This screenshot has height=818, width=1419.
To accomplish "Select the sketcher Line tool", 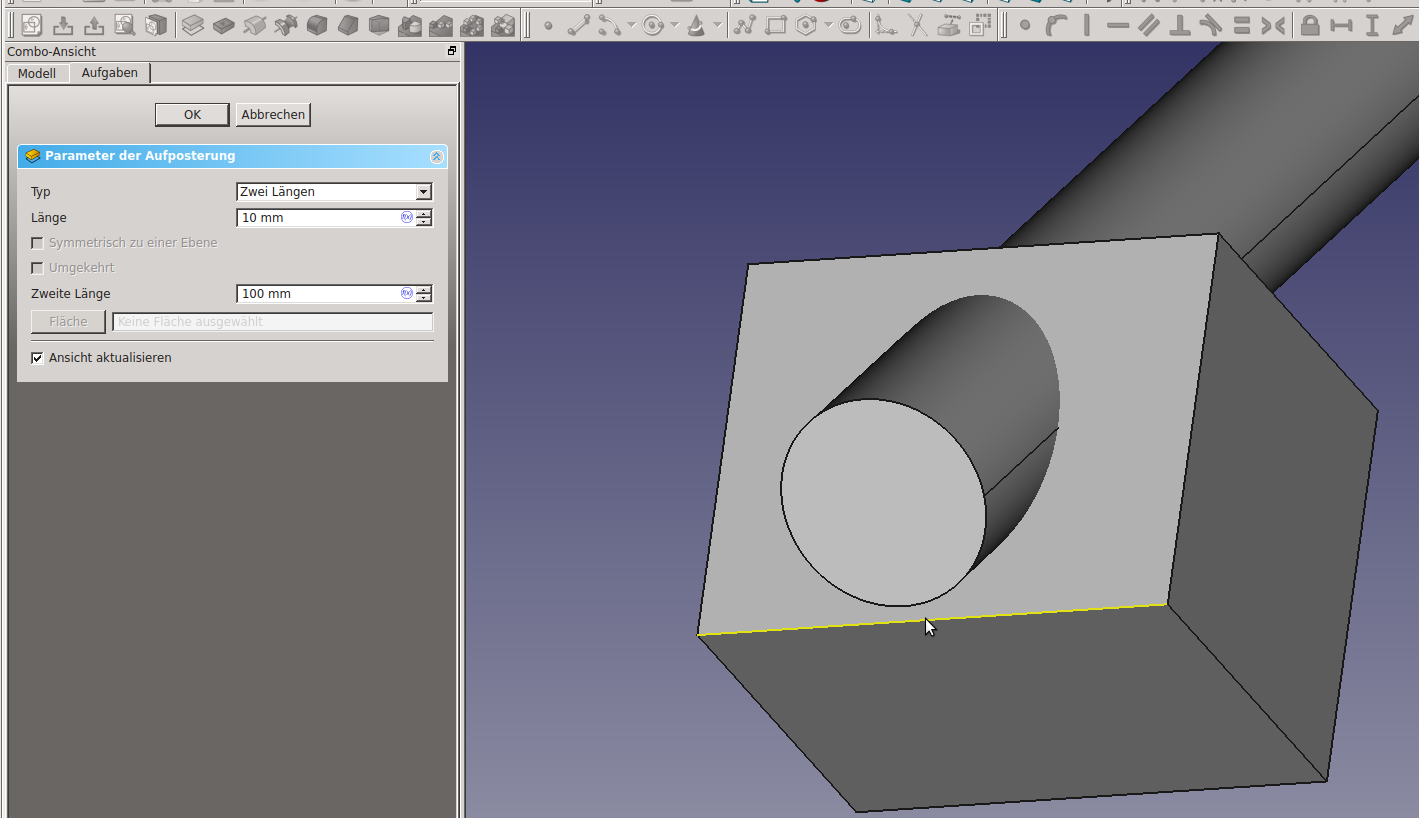I will point(578,26).
